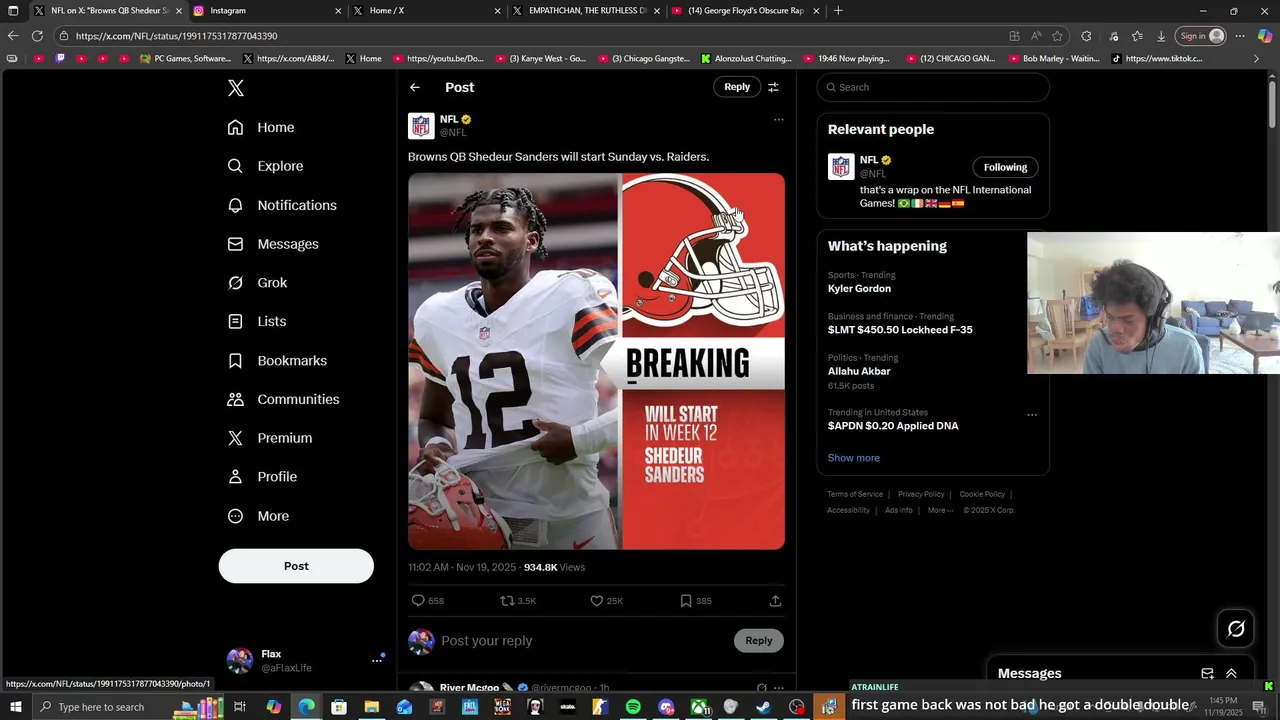The height and width of the screenshot is (720, 1280).
Task: Go to Home in the X sidebar
Action: coord(261,127)
